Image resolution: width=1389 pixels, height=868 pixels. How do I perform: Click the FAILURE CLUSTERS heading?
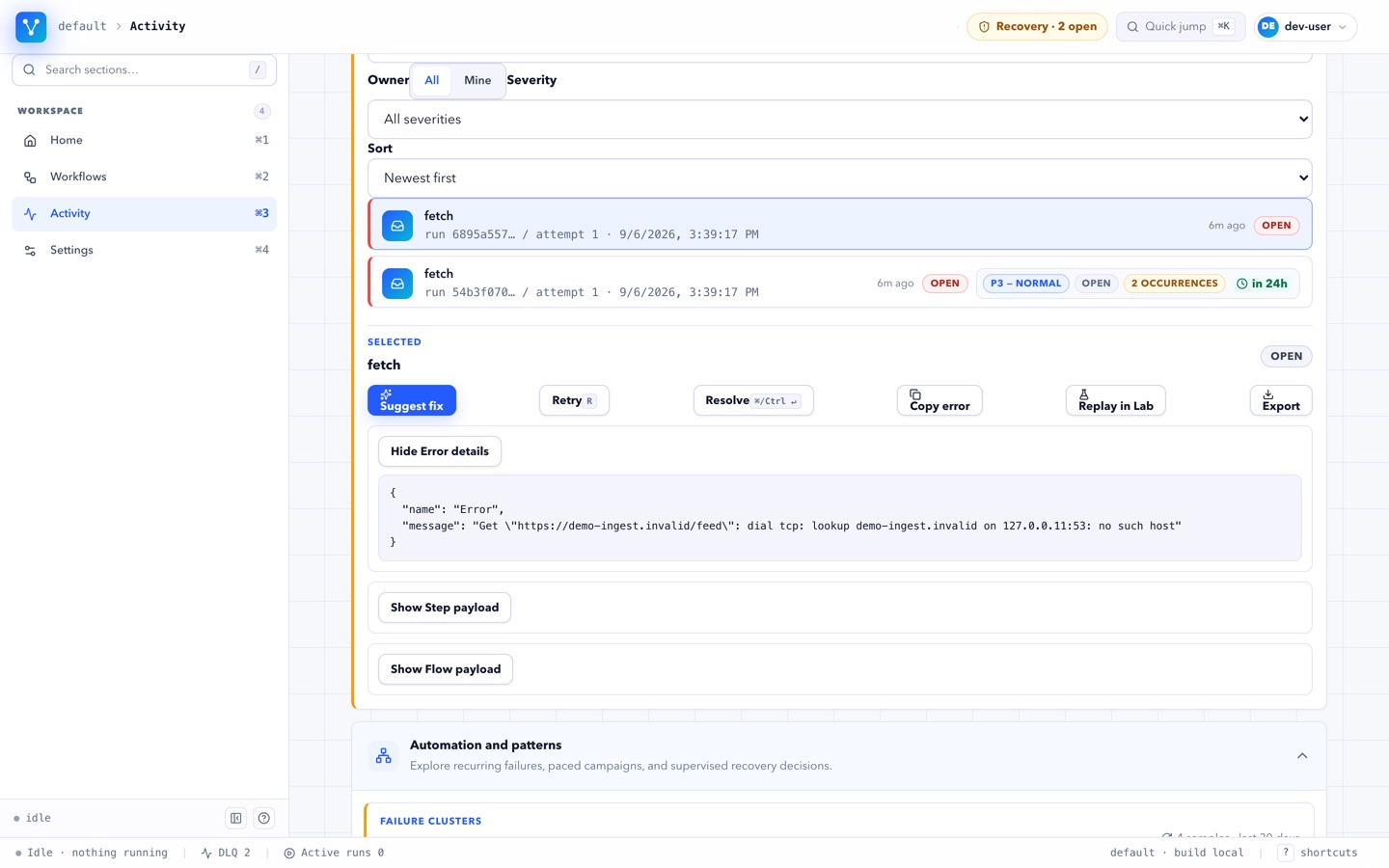pyautogui.click(x=430, y=822)
